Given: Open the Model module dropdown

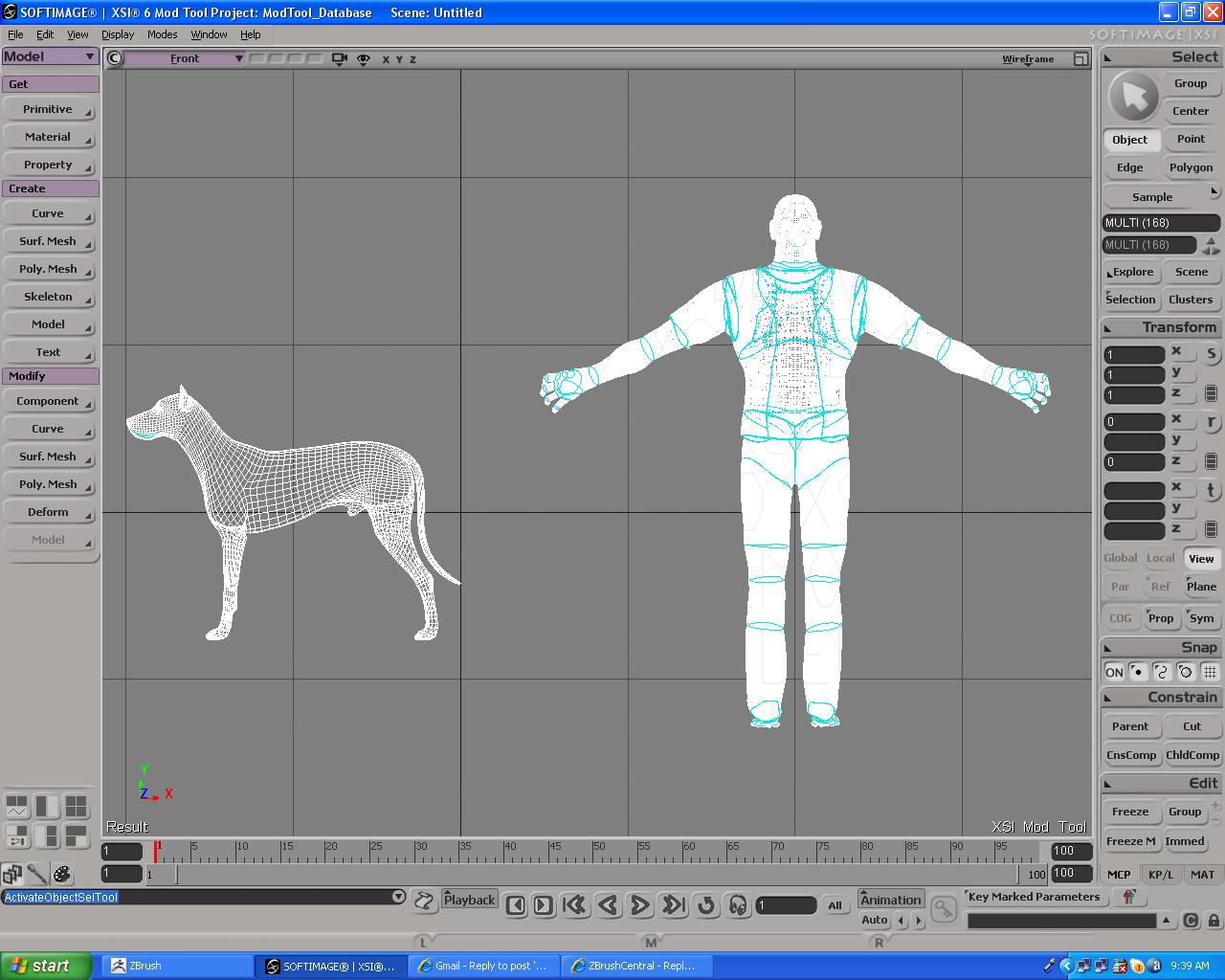Looking at the screenshot, I should click(x=50, y=56).
